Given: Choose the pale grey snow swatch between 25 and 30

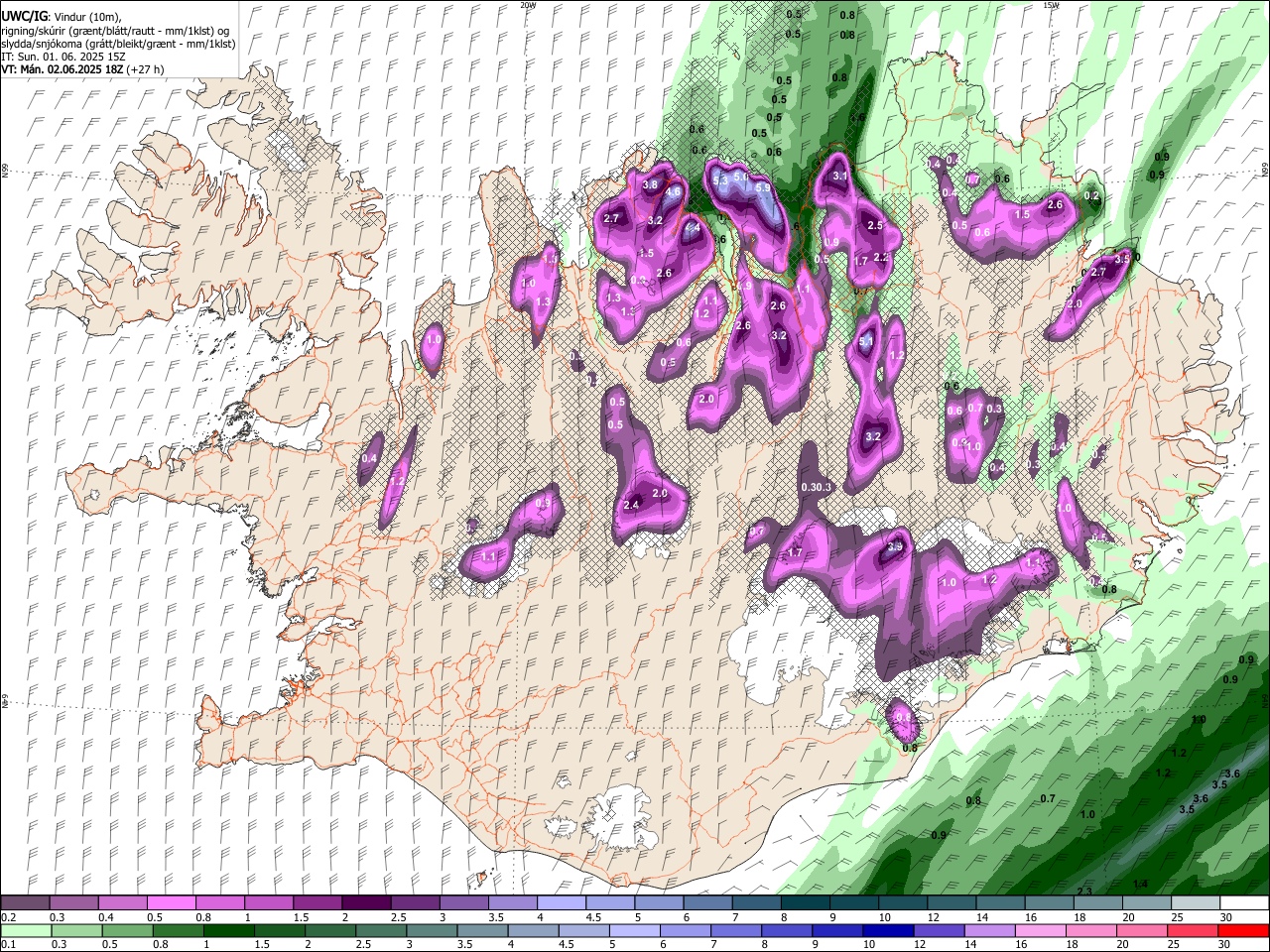Looking at the screenshot, I should point(1195,903).
